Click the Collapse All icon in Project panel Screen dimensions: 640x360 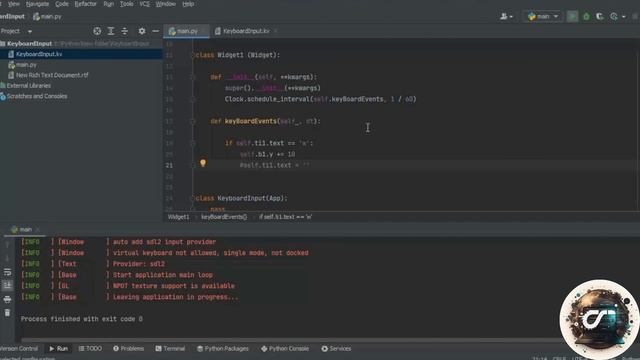(124, 31)
